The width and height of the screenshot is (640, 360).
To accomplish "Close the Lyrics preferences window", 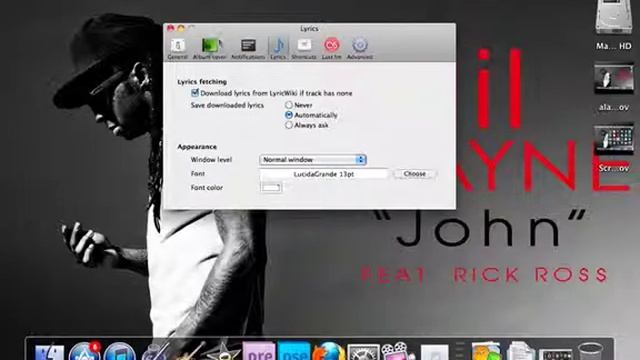I will tap(171, 28).
